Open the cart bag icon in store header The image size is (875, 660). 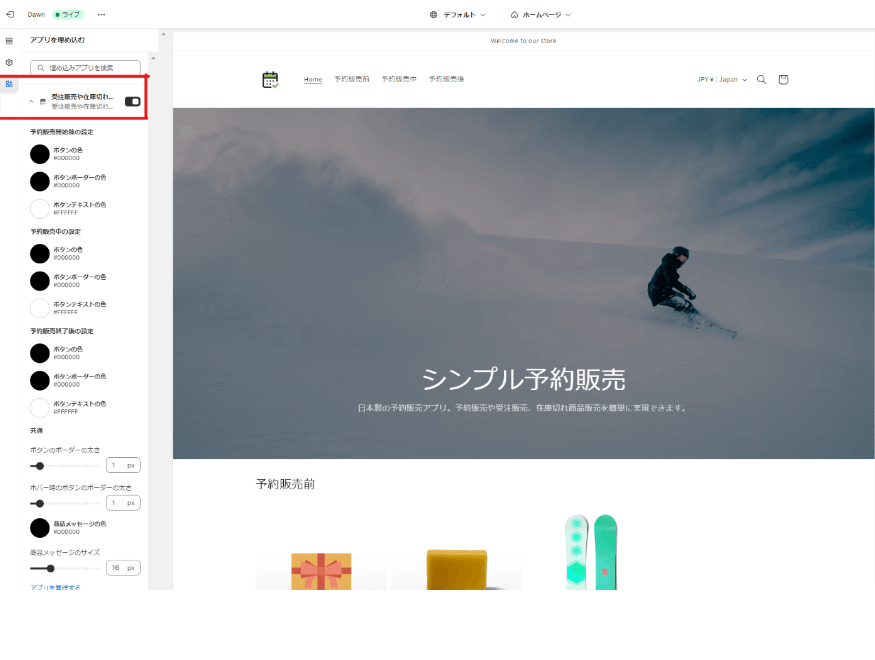(783, 80)
